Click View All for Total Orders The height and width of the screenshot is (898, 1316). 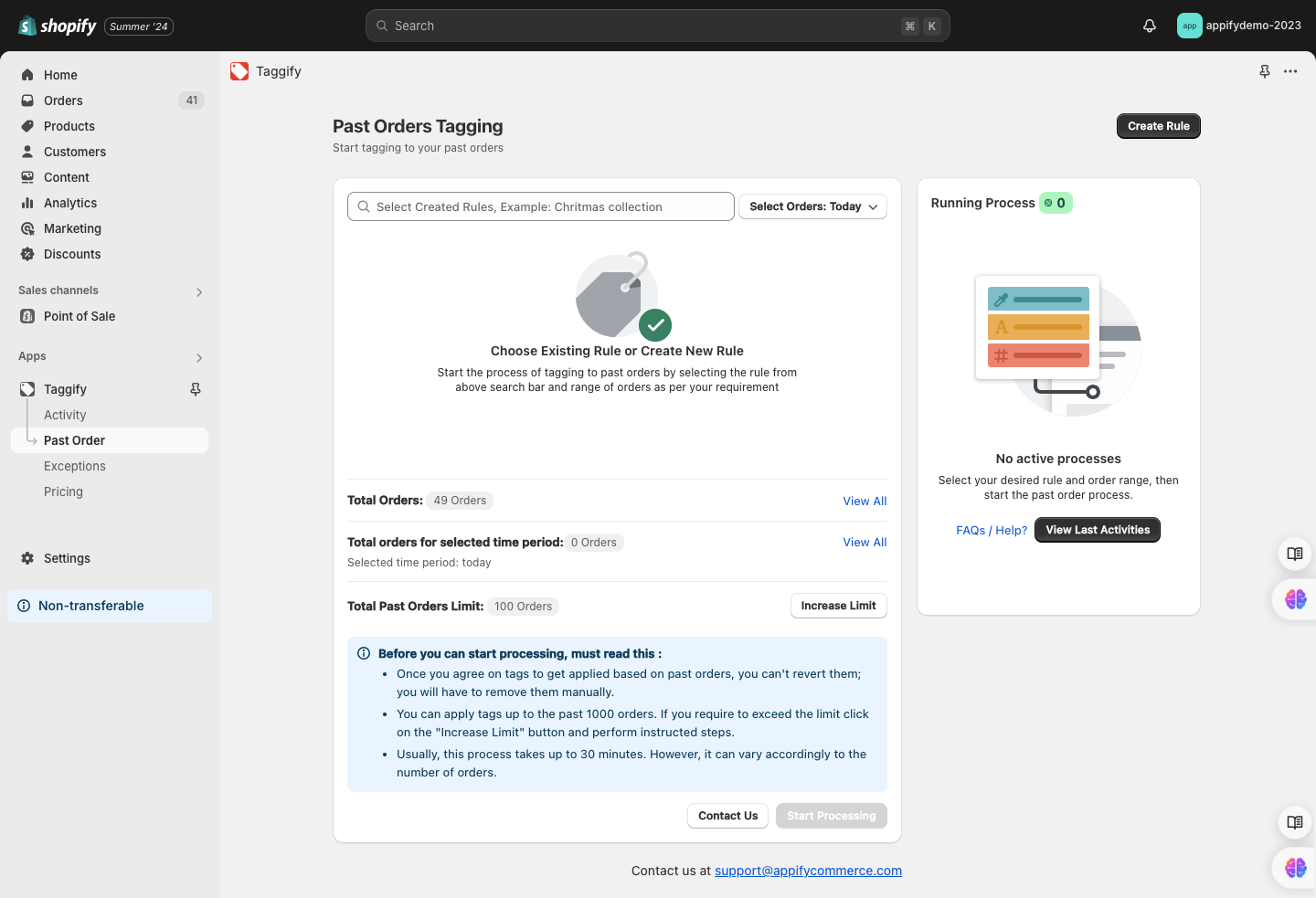pyautogui.click(x=865, y=502)
